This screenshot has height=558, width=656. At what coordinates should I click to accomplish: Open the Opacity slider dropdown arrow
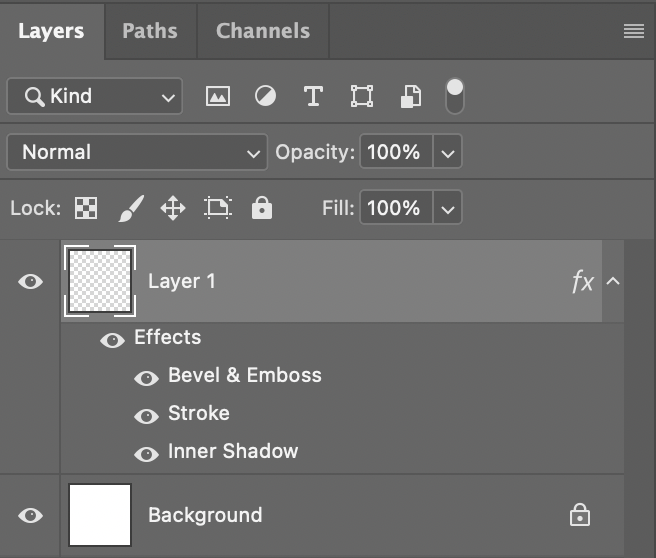tap(448, 152)
